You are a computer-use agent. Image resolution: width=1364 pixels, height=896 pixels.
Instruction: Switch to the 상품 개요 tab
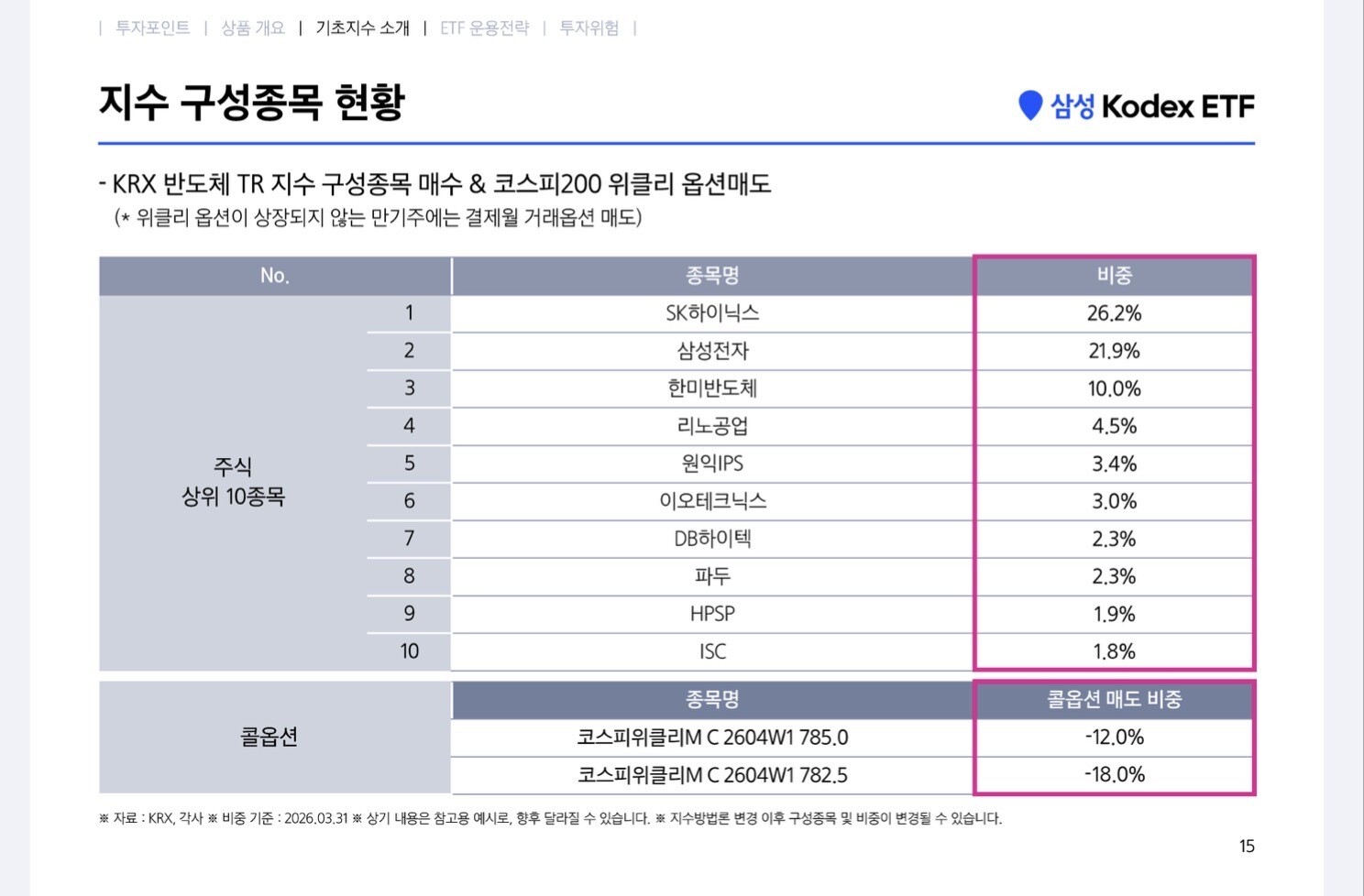coord(253,27)
